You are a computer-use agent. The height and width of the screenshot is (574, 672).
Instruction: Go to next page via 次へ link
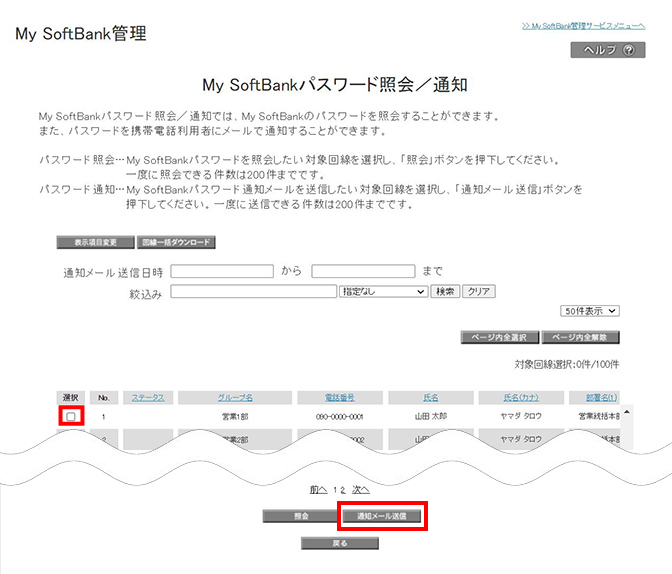[x=361, y=490]
